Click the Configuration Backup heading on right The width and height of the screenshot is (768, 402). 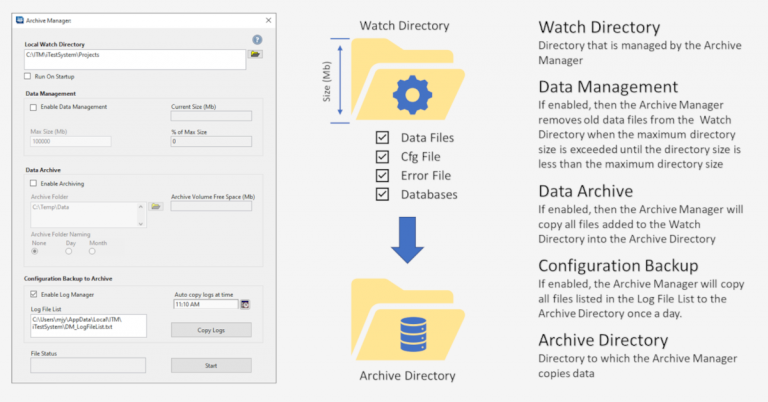click(618, 265)
